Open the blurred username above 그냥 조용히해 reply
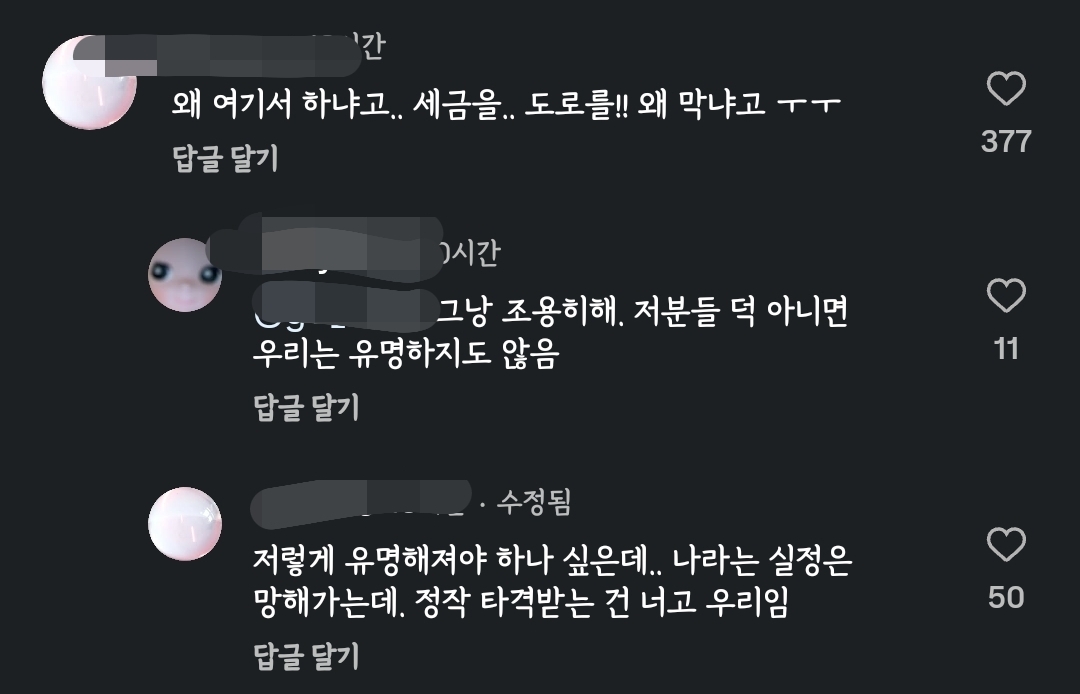Image resolution: width=1080 pixels, height=694 pixels. (x=325, y=246)
